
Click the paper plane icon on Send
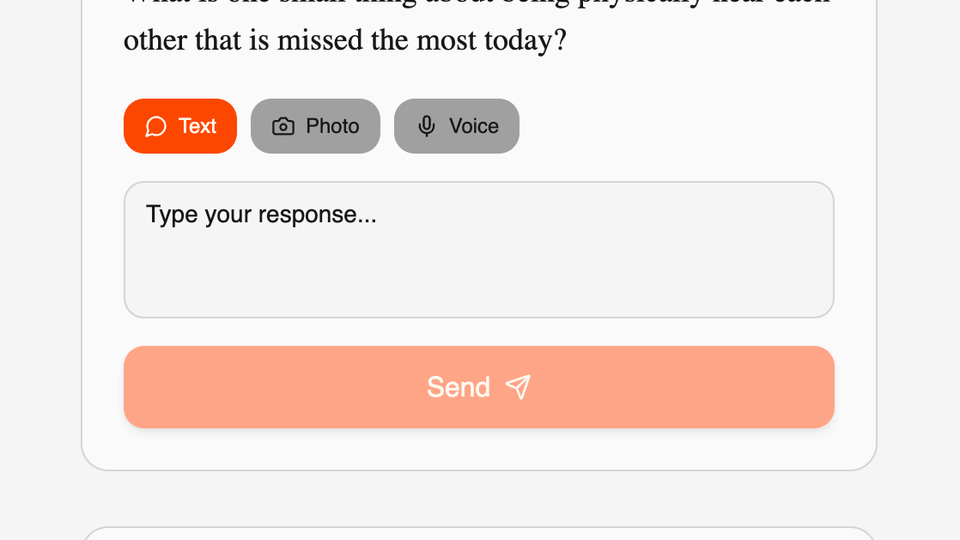tap(518, 387)
